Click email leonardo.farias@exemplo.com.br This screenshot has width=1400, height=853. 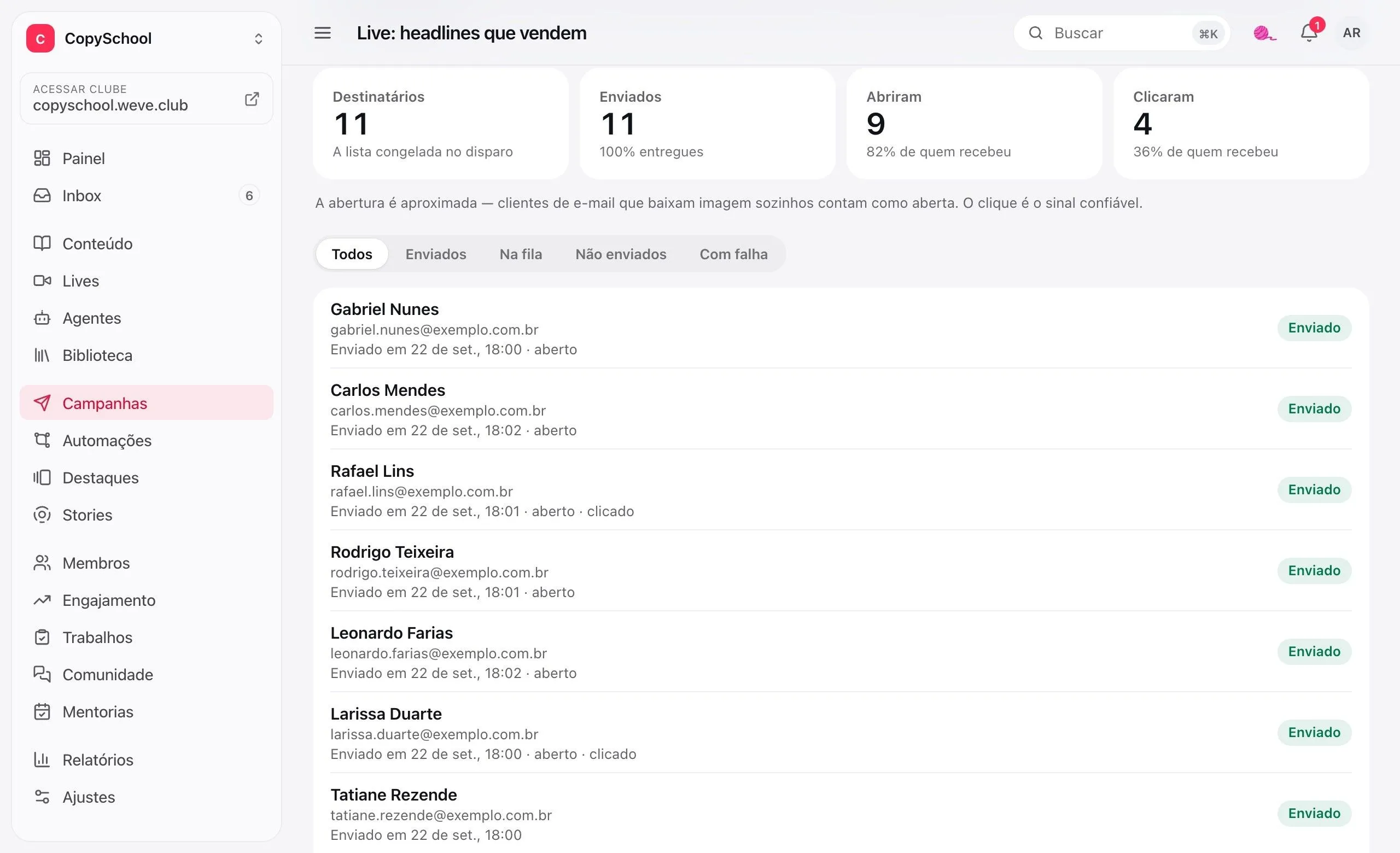439,652
